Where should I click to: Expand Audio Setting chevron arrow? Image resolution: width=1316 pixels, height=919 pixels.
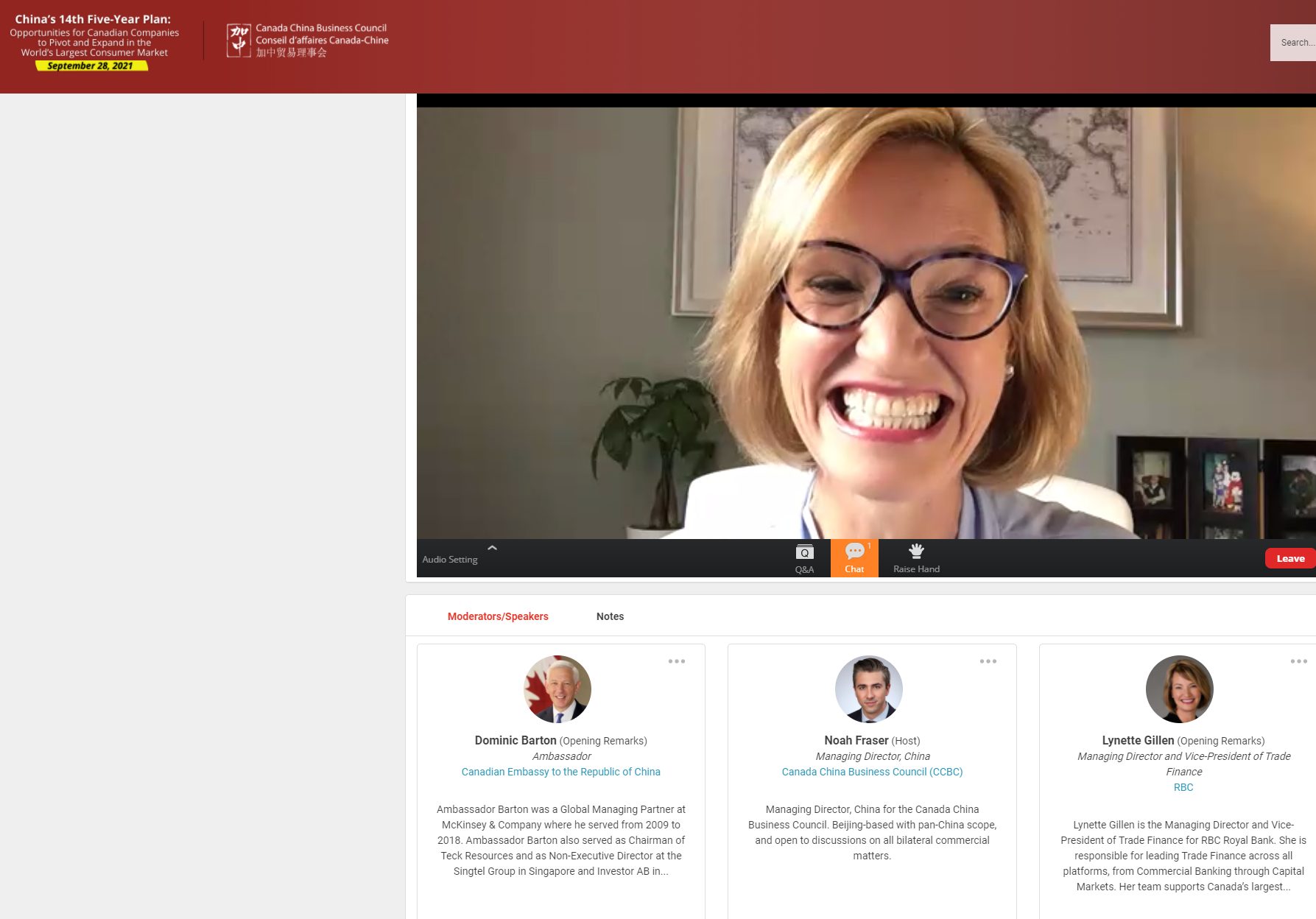tap(492, 548)
